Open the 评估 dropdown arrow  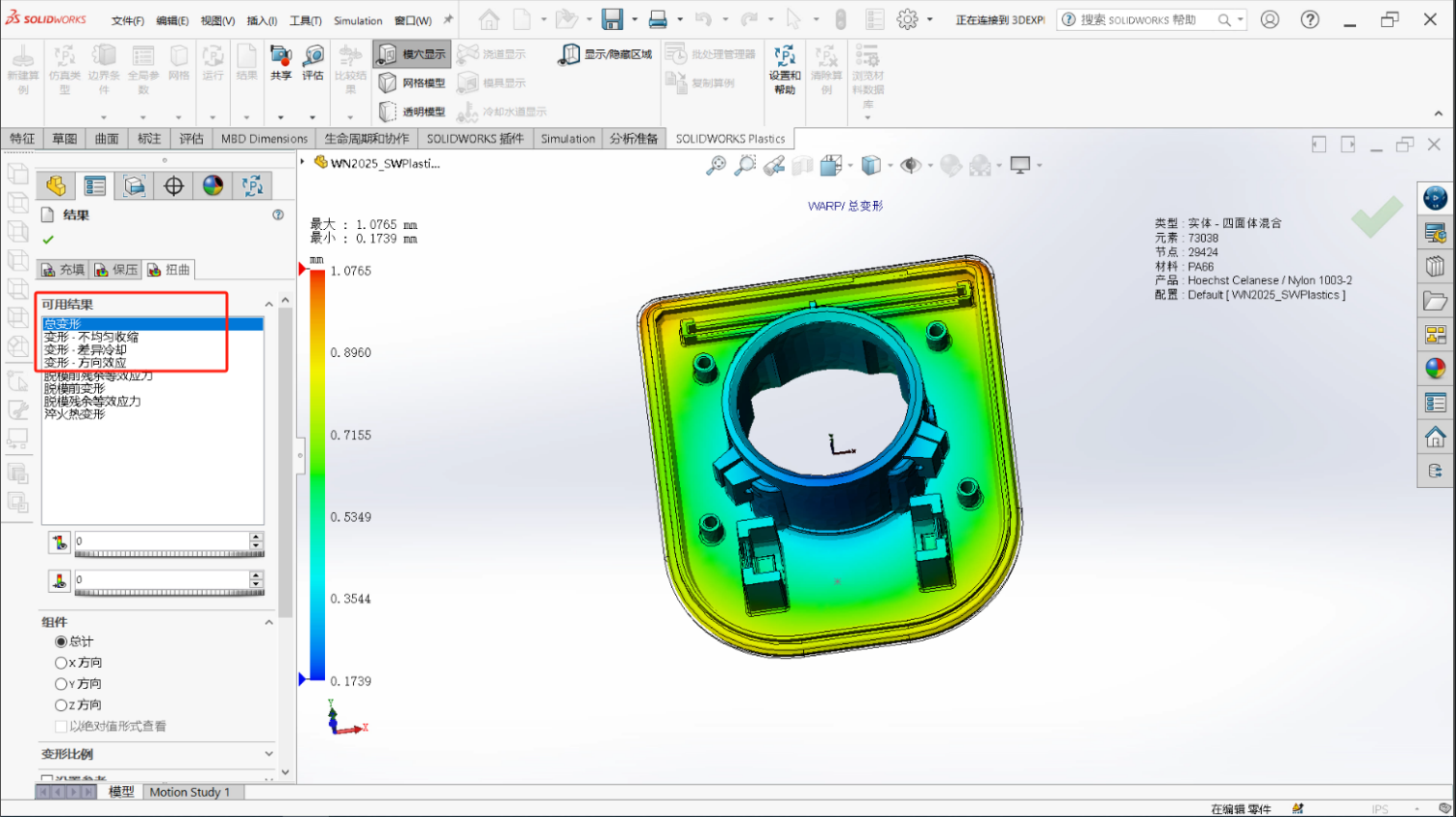pyautogui.click(x=312, y=118)
